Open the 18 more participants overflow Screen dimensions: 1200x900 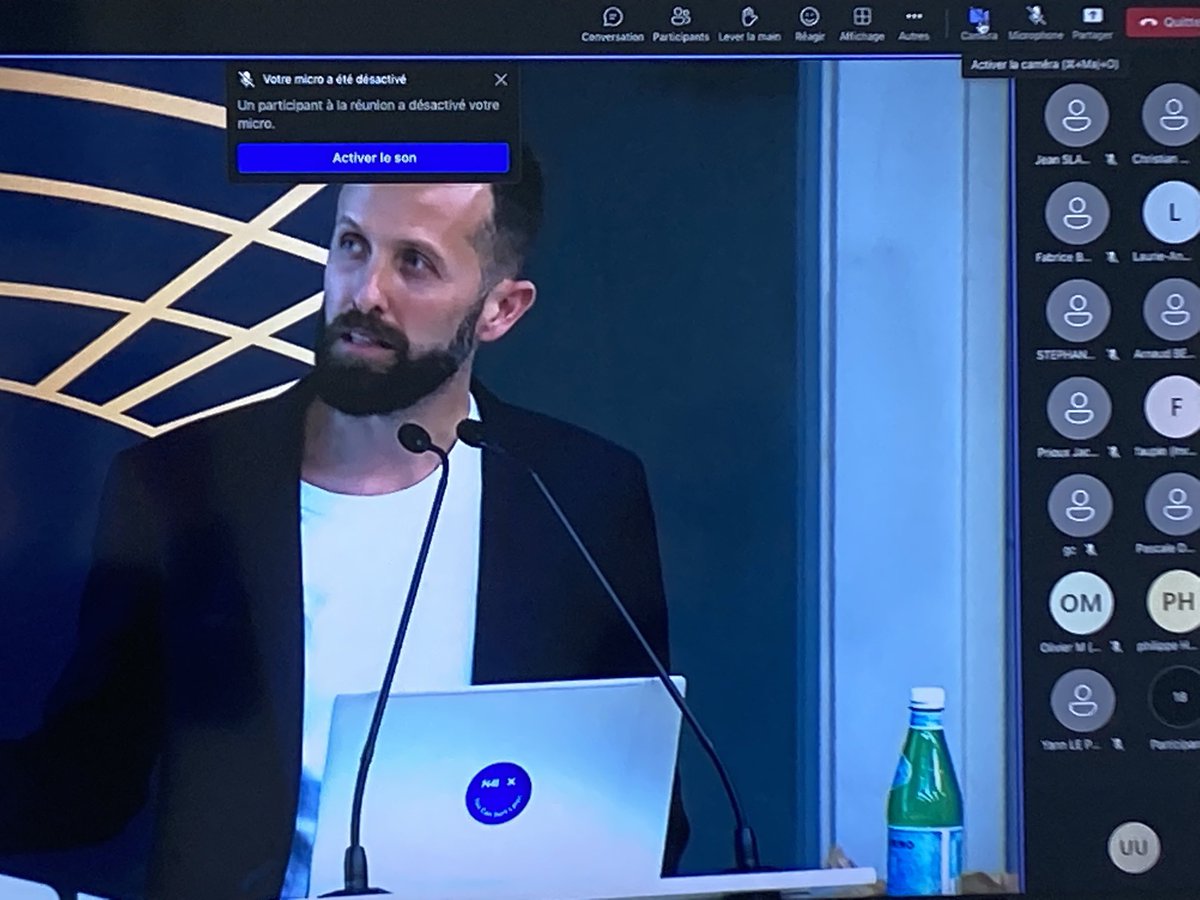pyautogui.click(x=1175, y=698)
